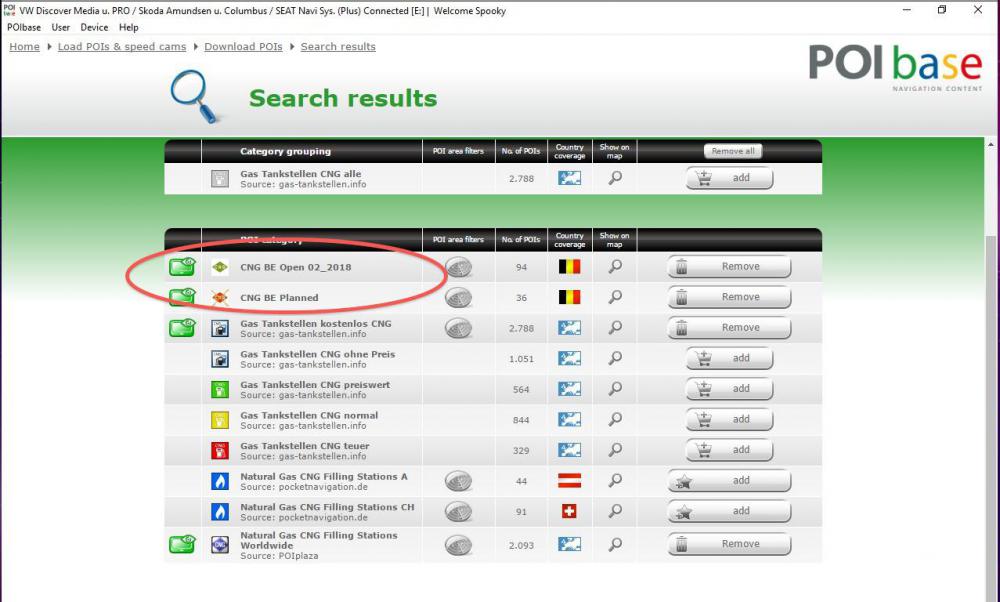
Task: Show CNG BE Open 02_2018 on map
Action: (x=615, y=267)
